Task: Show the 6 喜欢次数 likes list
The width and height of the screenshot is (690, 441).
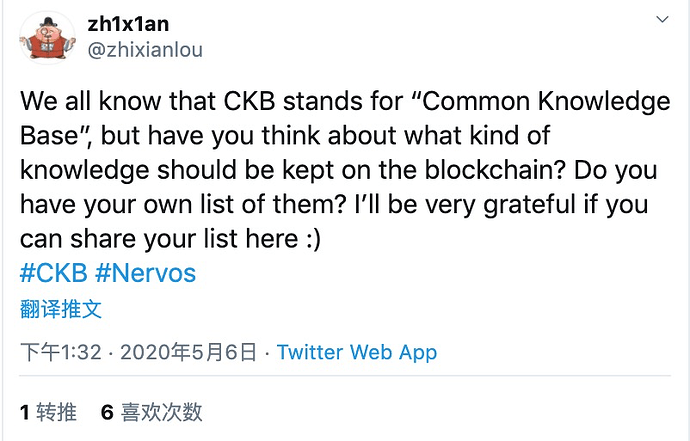Action: coord(152,412)
